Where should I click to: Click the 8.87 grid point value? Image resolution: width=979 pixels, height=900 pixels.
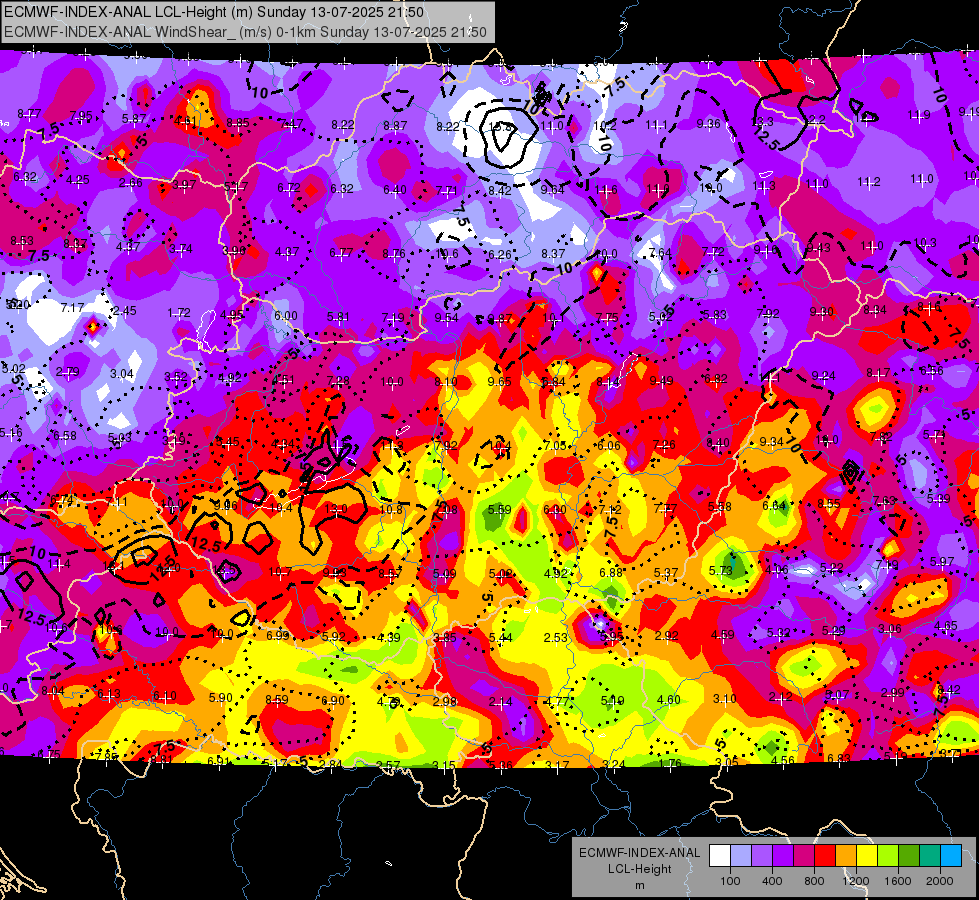coord(395,126)
